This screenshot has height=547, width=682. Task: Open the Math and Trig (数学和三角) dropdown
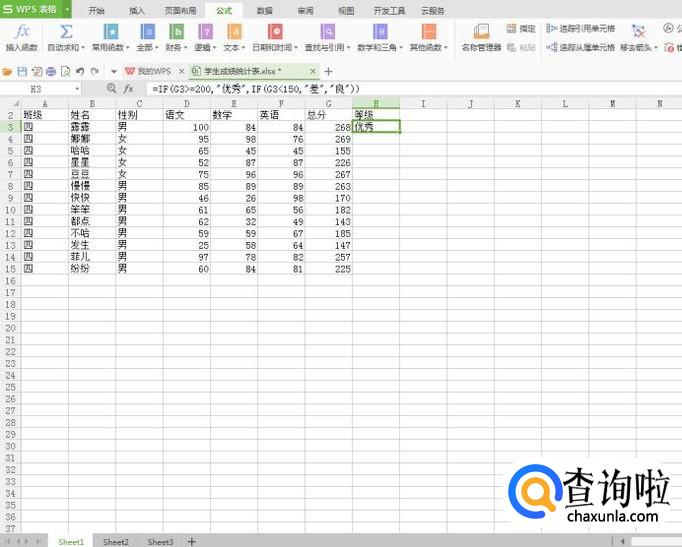coord(380,37)
